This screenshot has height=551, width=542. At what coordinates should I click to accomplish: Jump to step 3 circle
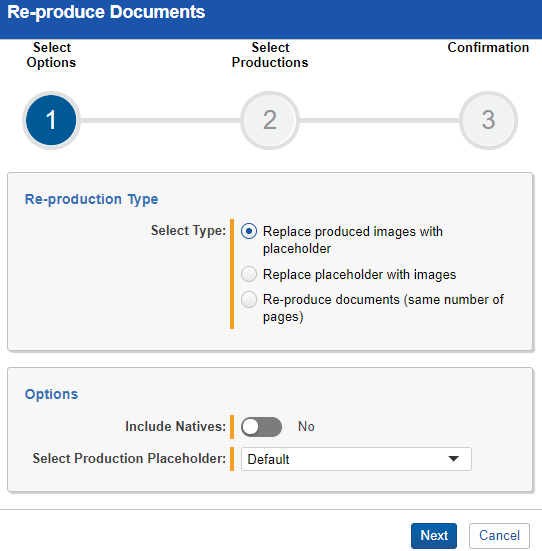pos(489,120)
